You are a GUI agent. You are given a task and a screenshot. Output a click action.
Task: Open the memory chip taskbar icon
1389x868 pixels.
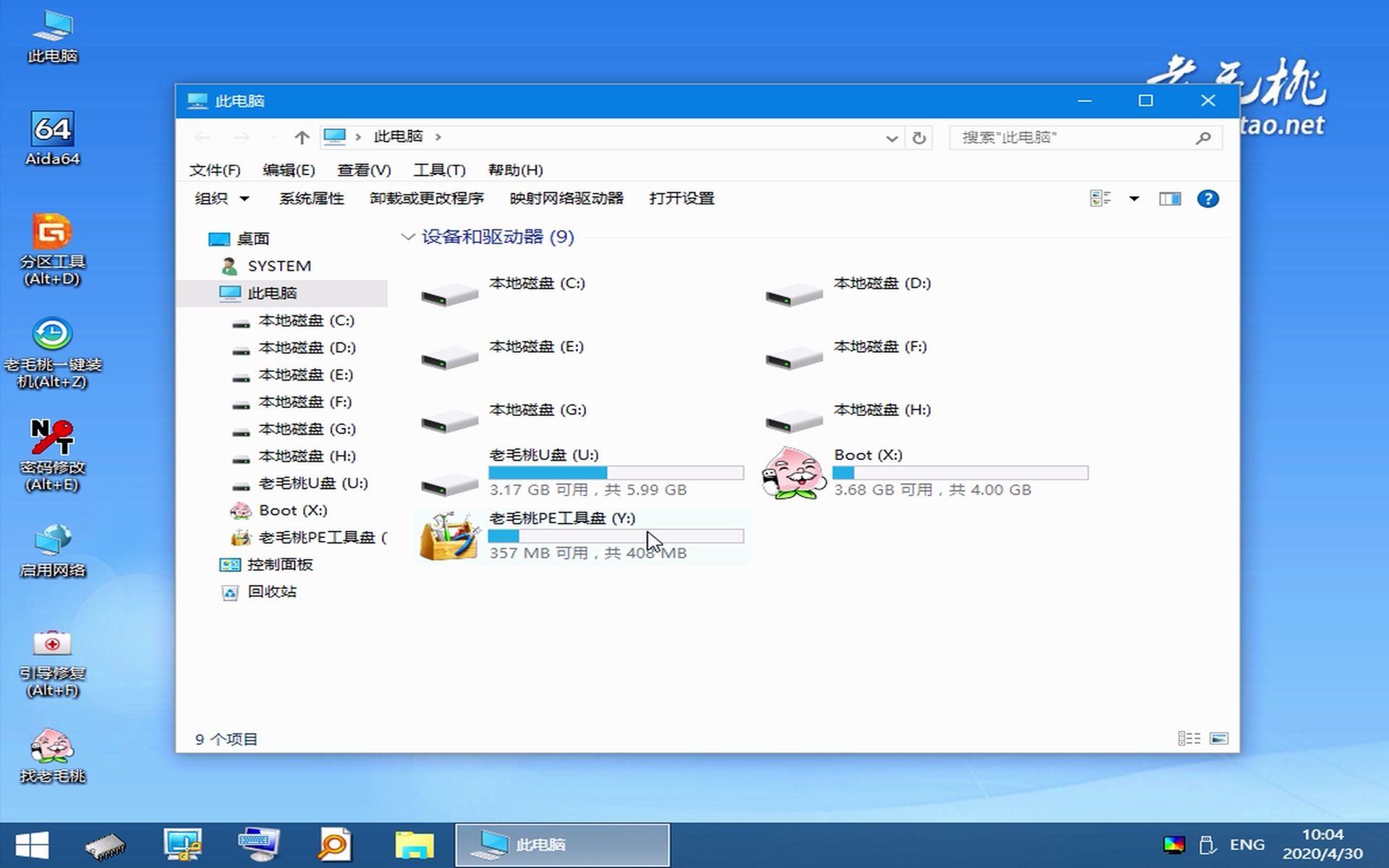[106, 845]
